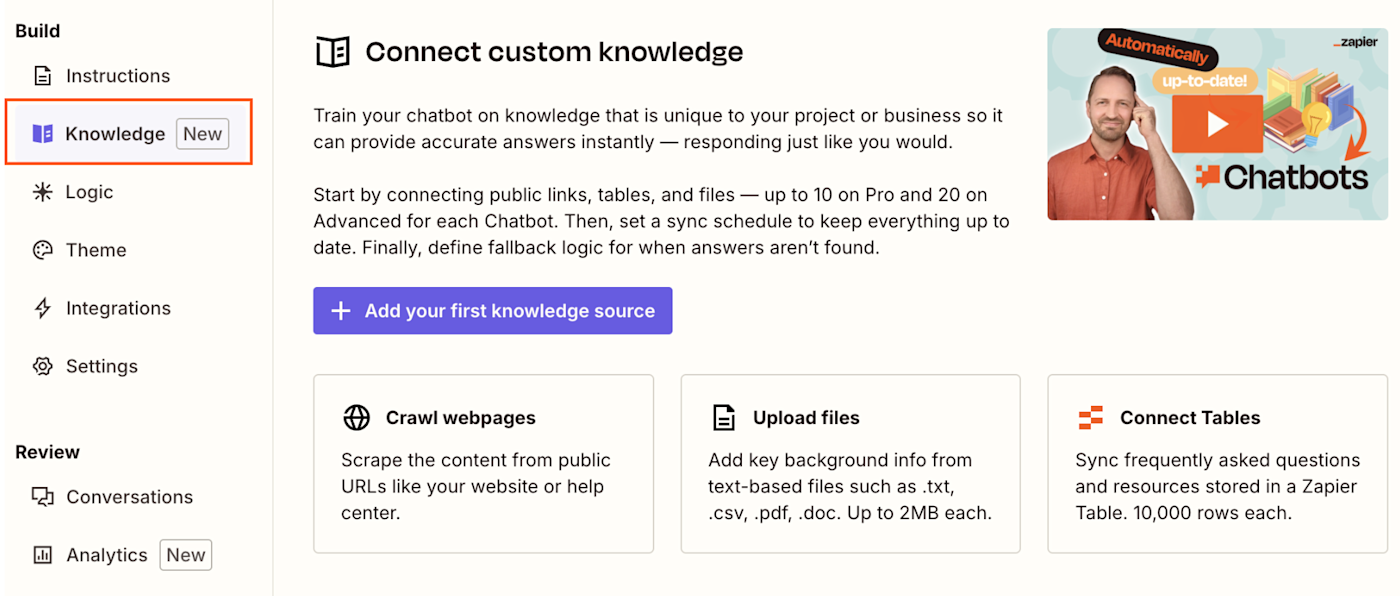This screenshot has width=1400, height=596.
Task: Click the Theme palette icon
Action: pyautogui.click(x=42, y=250)
